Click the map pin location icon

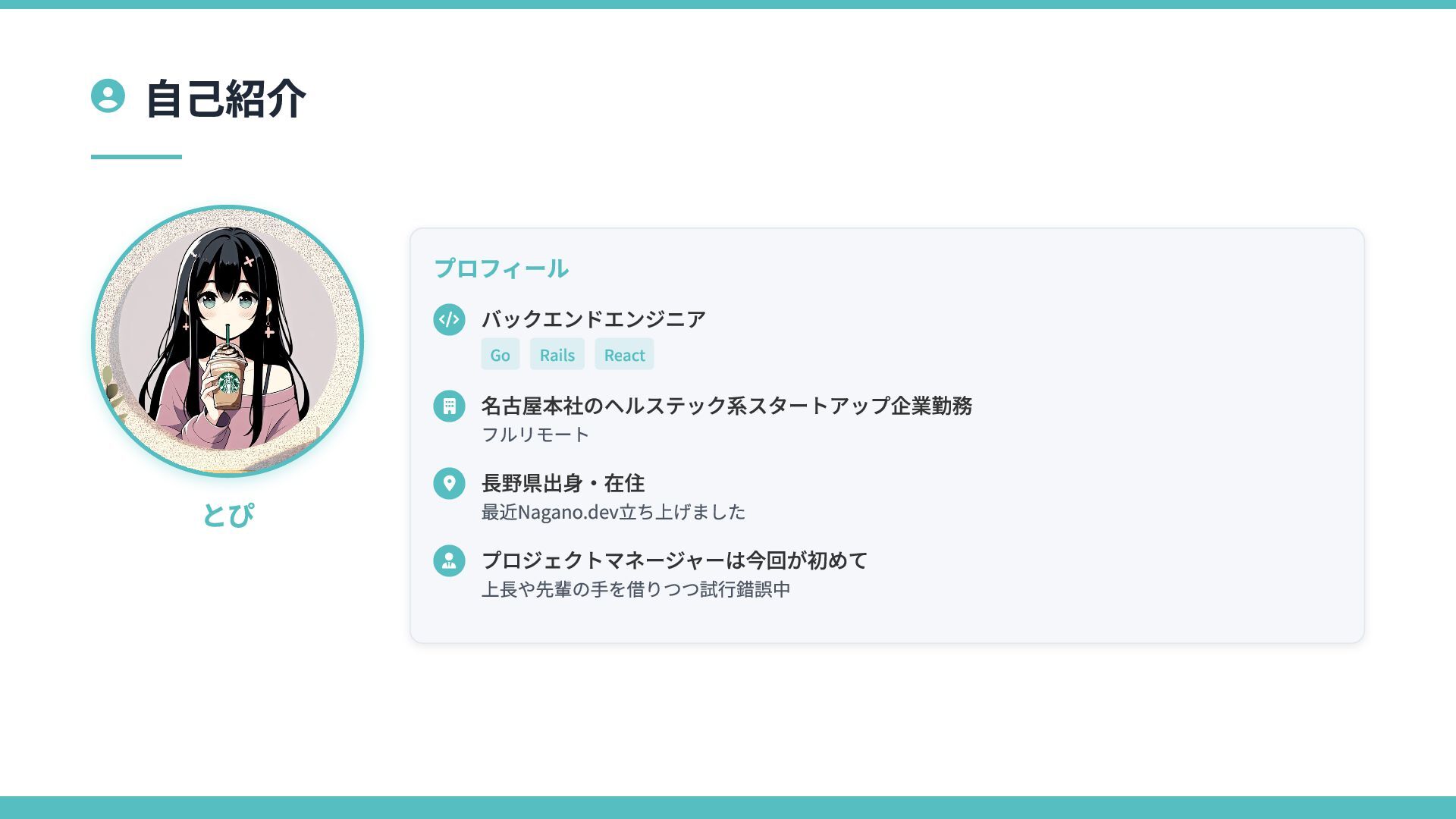click(x=449, y=483)
